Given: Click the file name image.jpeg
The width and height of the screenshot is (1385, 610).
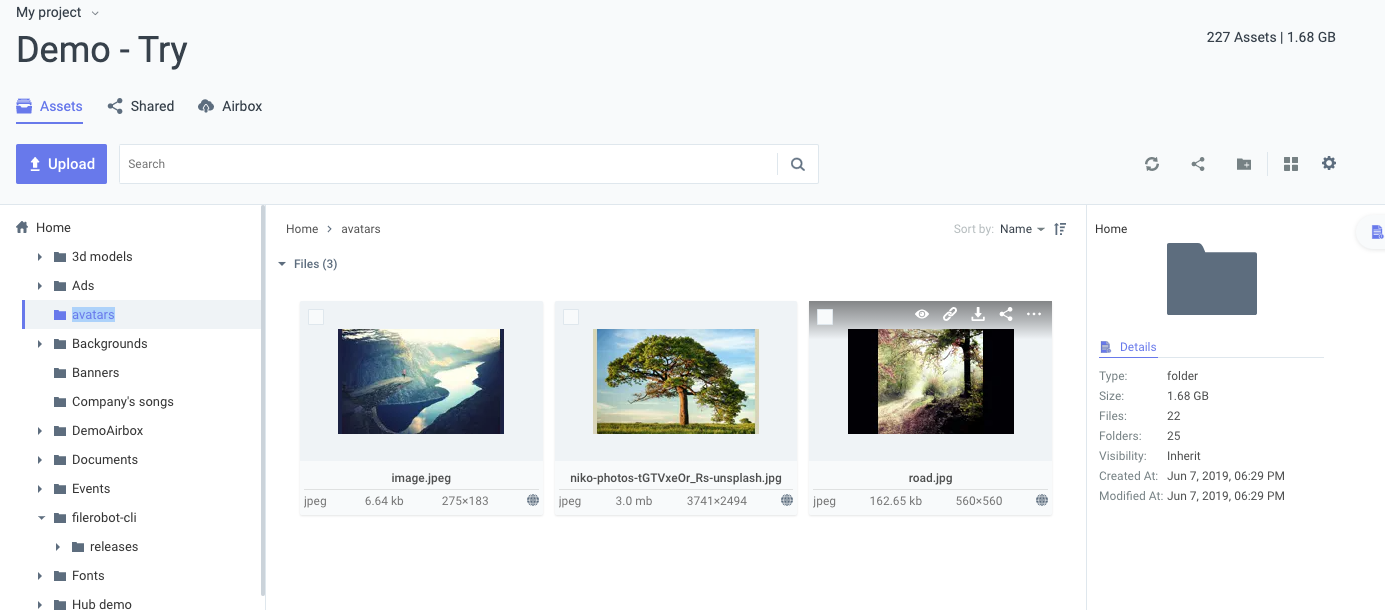Looking at the screenshot, I should click(421, 478).
